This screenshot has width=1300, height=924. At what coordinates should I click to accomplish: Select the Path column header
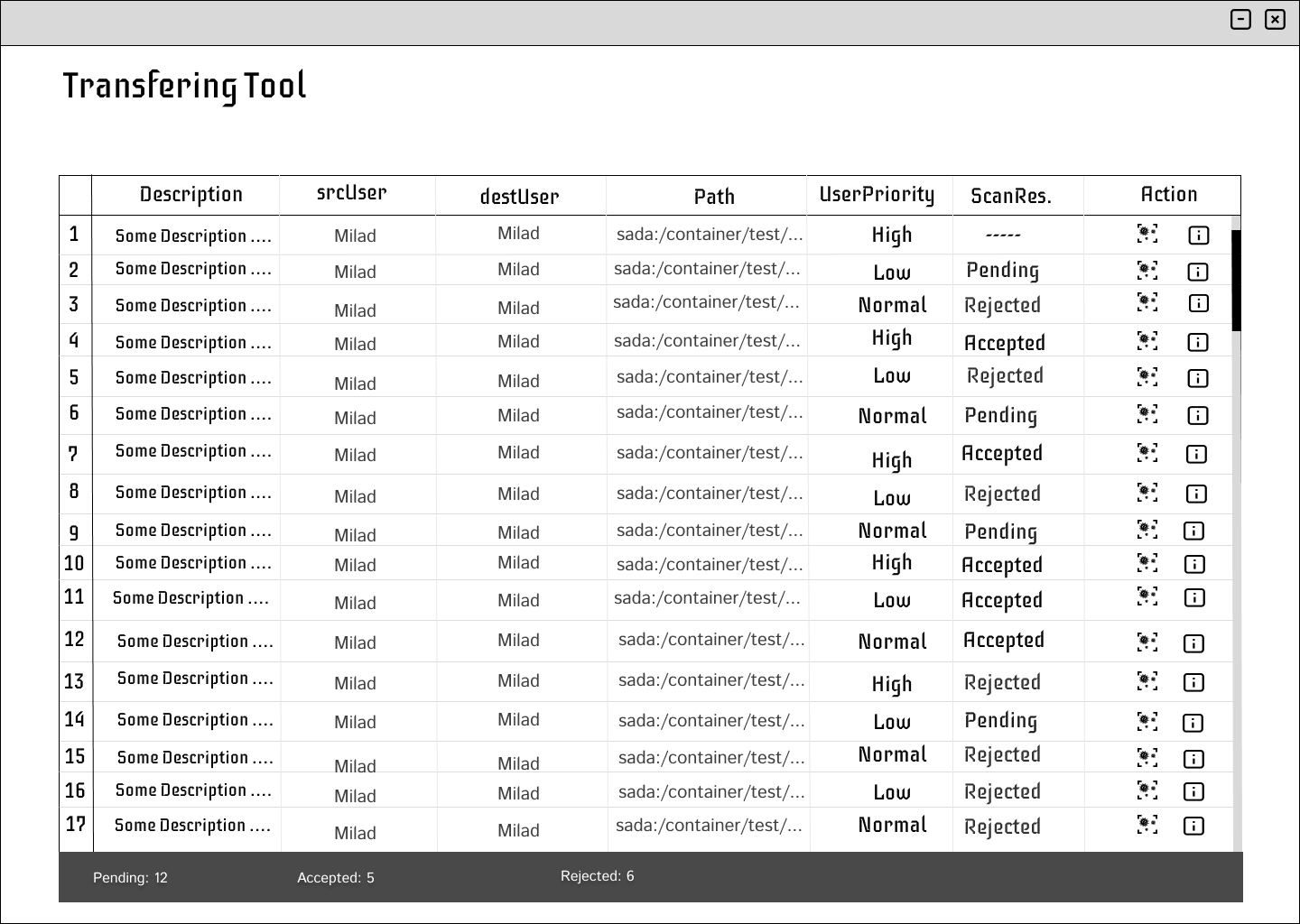(x=713, y=197)
